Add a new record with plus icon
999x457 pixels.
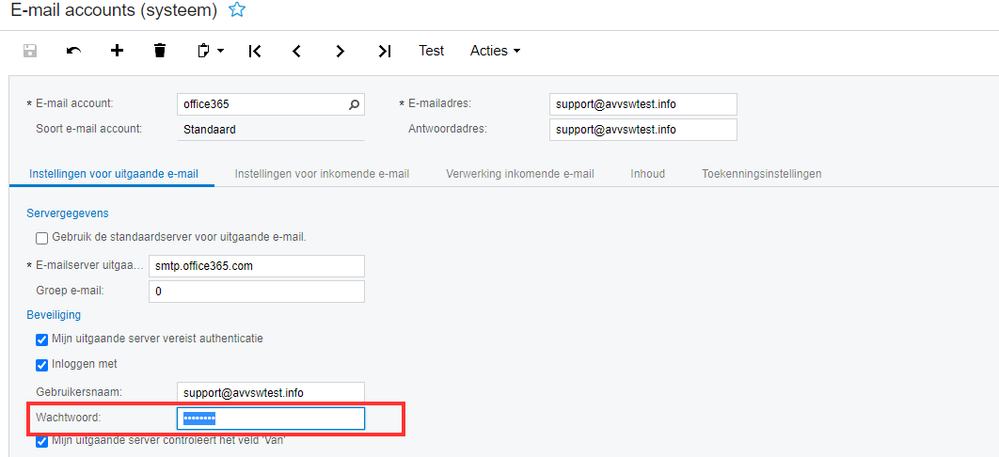117,51
